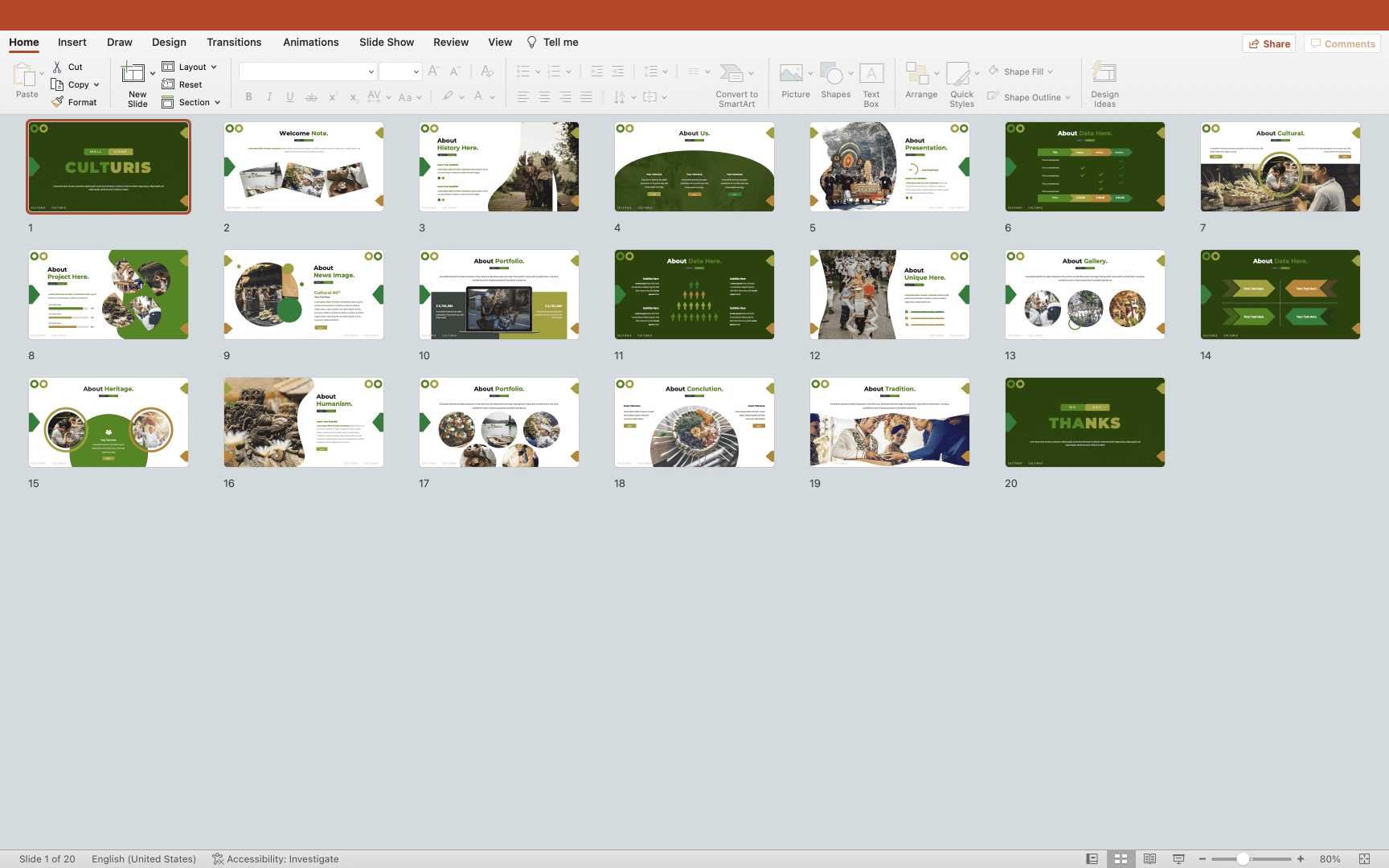Expand the Shape Fill dropdown

click(x=1050, y=72)
